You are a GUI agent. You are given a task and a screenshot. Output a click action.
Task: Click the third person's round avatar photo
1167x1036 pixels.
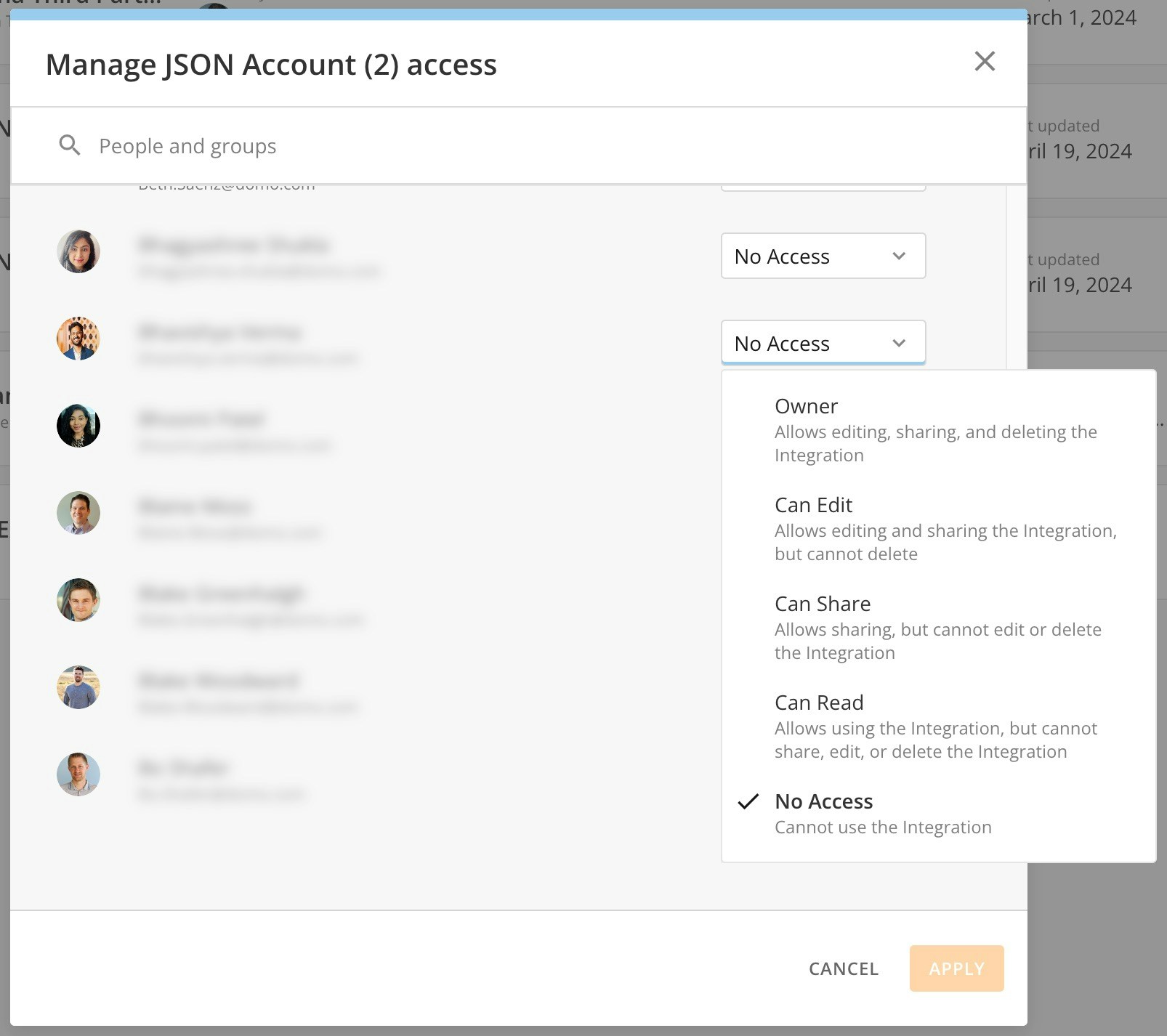78,426
